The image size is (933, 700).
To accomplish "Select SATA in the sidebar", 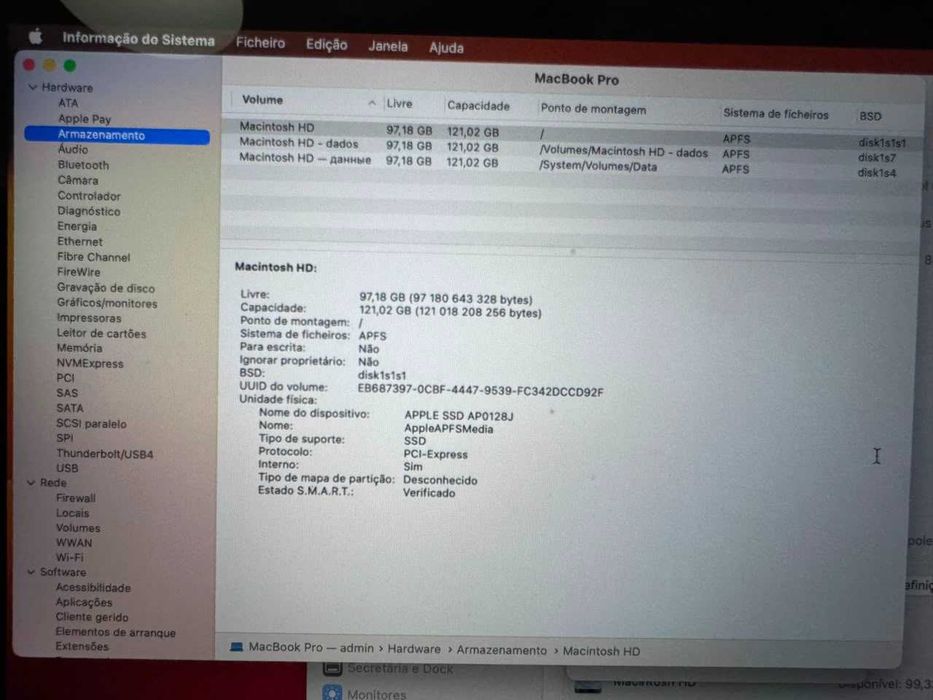I will tap(70, 408).
